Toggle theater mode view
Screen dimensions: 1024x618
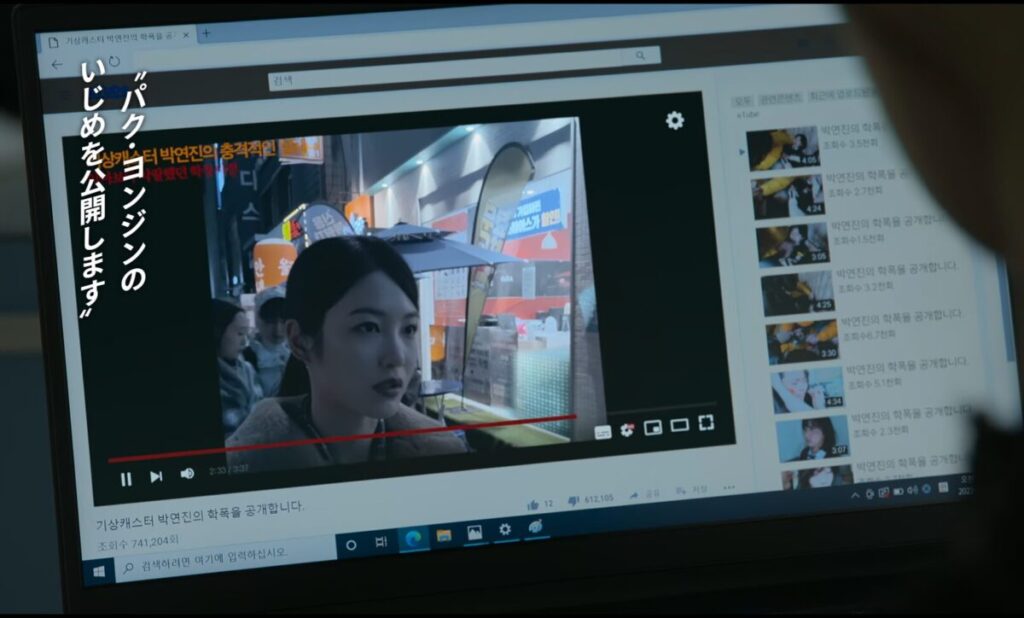(x=679, y=425)
